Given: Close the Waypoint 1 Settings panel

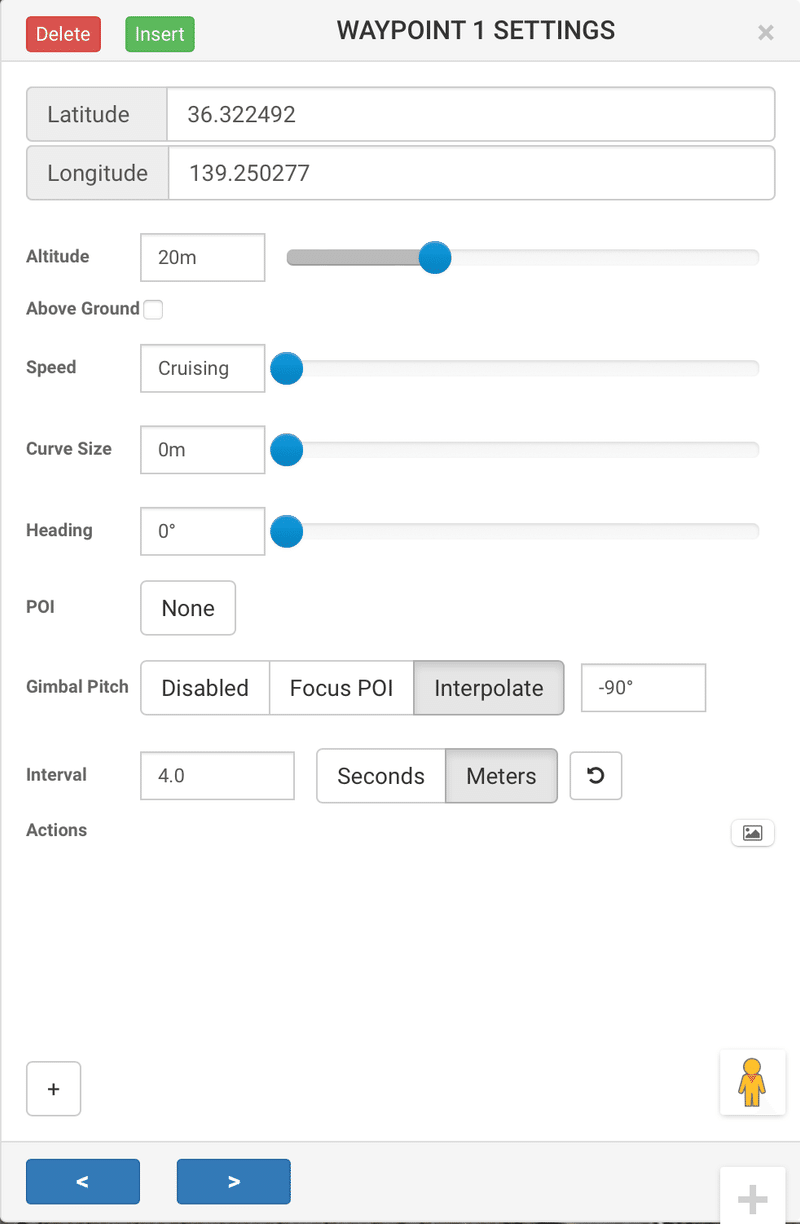Looking at the screenshot, I should tap(766, 32).
